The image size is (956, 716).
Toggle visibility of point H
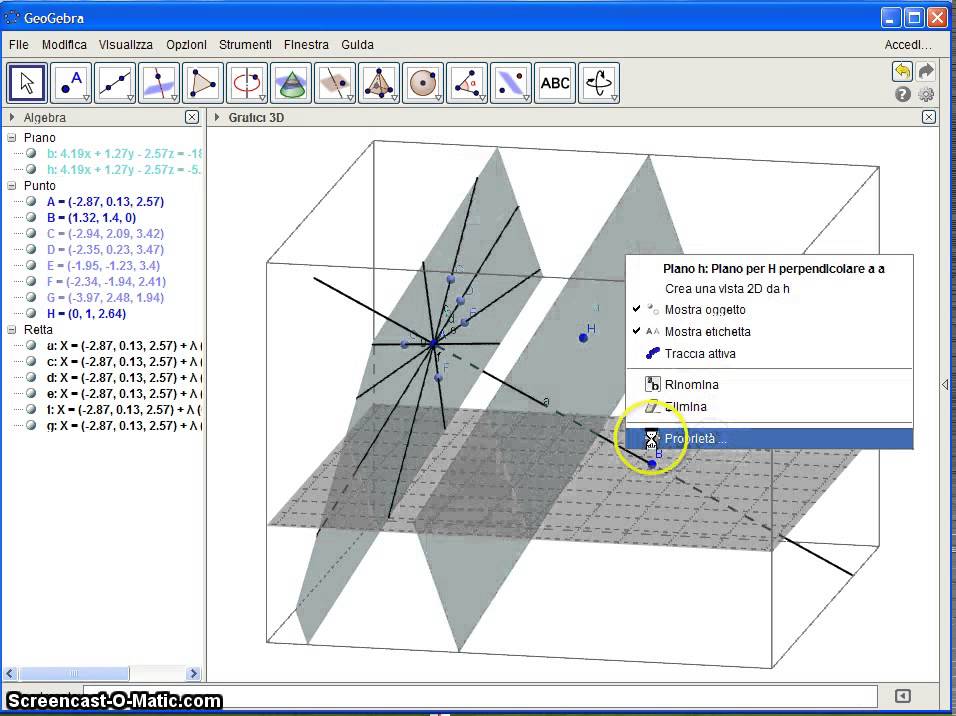pos(31,313)
